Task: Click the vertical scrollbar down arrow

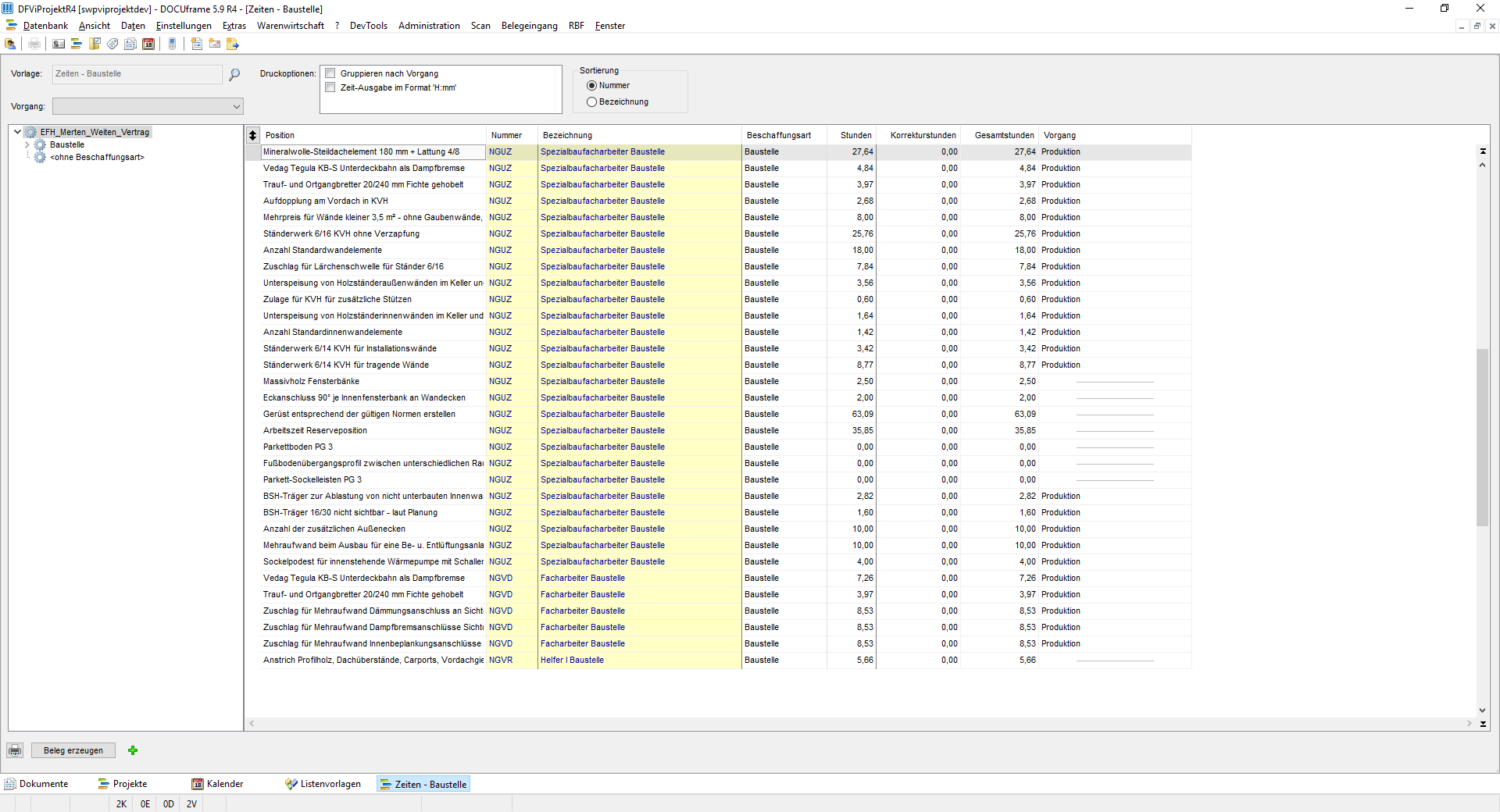Action: [x=1482, y=710]
